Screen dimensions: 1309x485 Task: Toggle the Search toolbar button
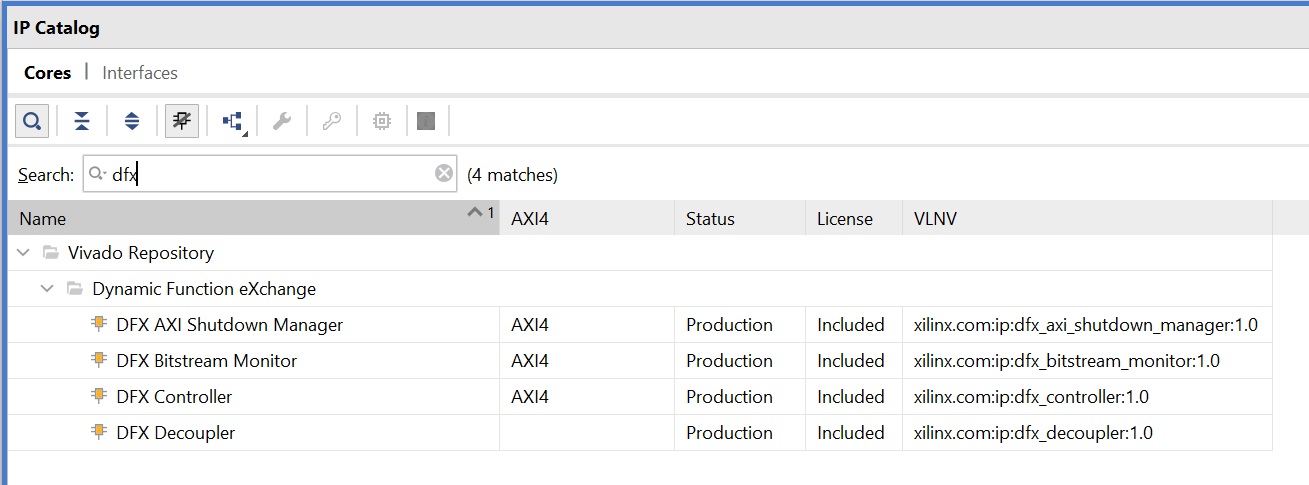point(32,121)
